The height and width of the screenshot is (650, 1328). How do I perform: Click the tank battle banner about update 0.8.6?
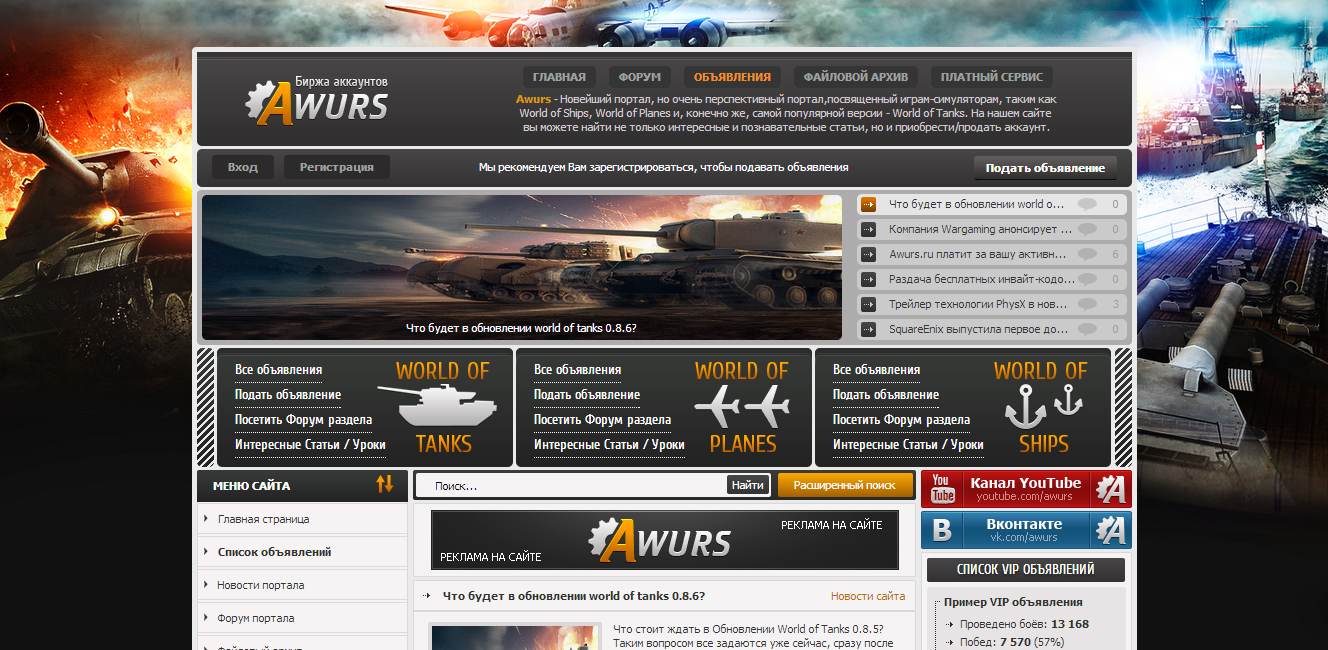tap(523, 267)
